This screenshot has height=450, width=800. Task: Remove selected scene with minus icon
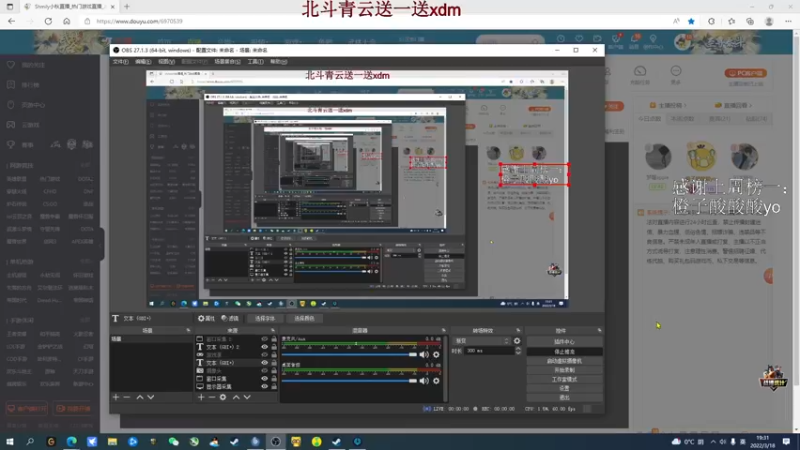click(x=127, y=397)
